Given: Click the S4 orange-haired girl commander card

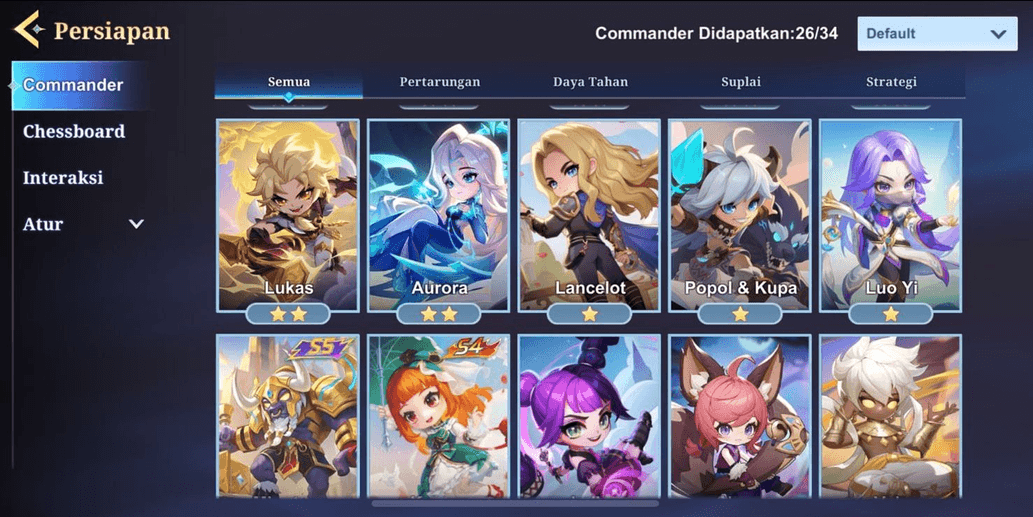Looking at the screenshot, I should [x=438, y=416].
